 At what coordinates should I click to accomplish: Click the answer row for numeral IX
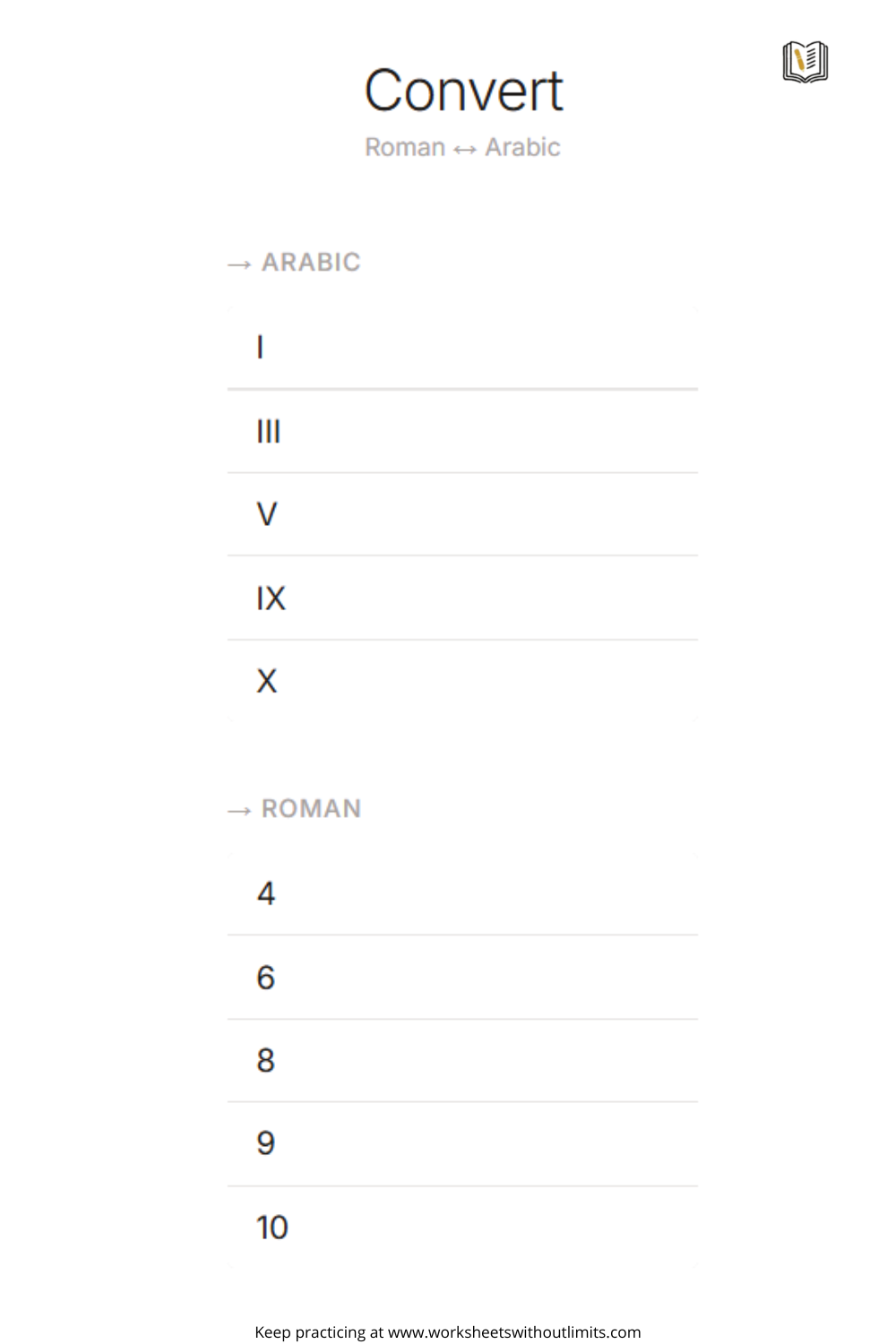pos(462,599)
